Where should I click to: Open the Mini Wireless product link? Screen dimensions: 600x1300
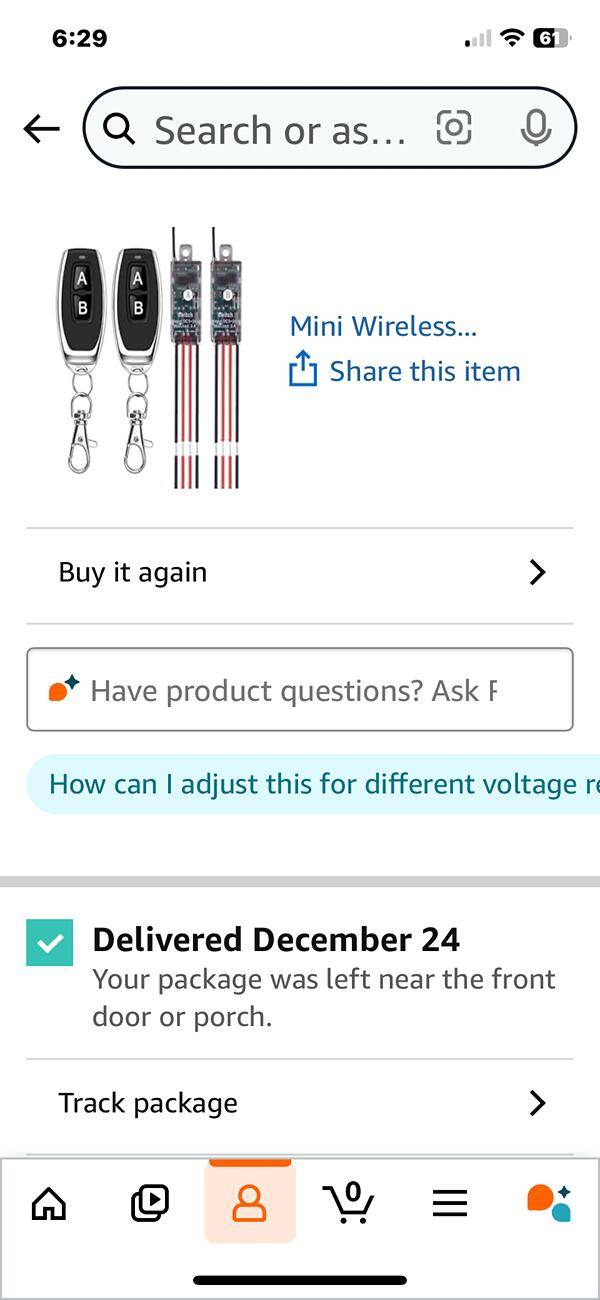point(383,326)
